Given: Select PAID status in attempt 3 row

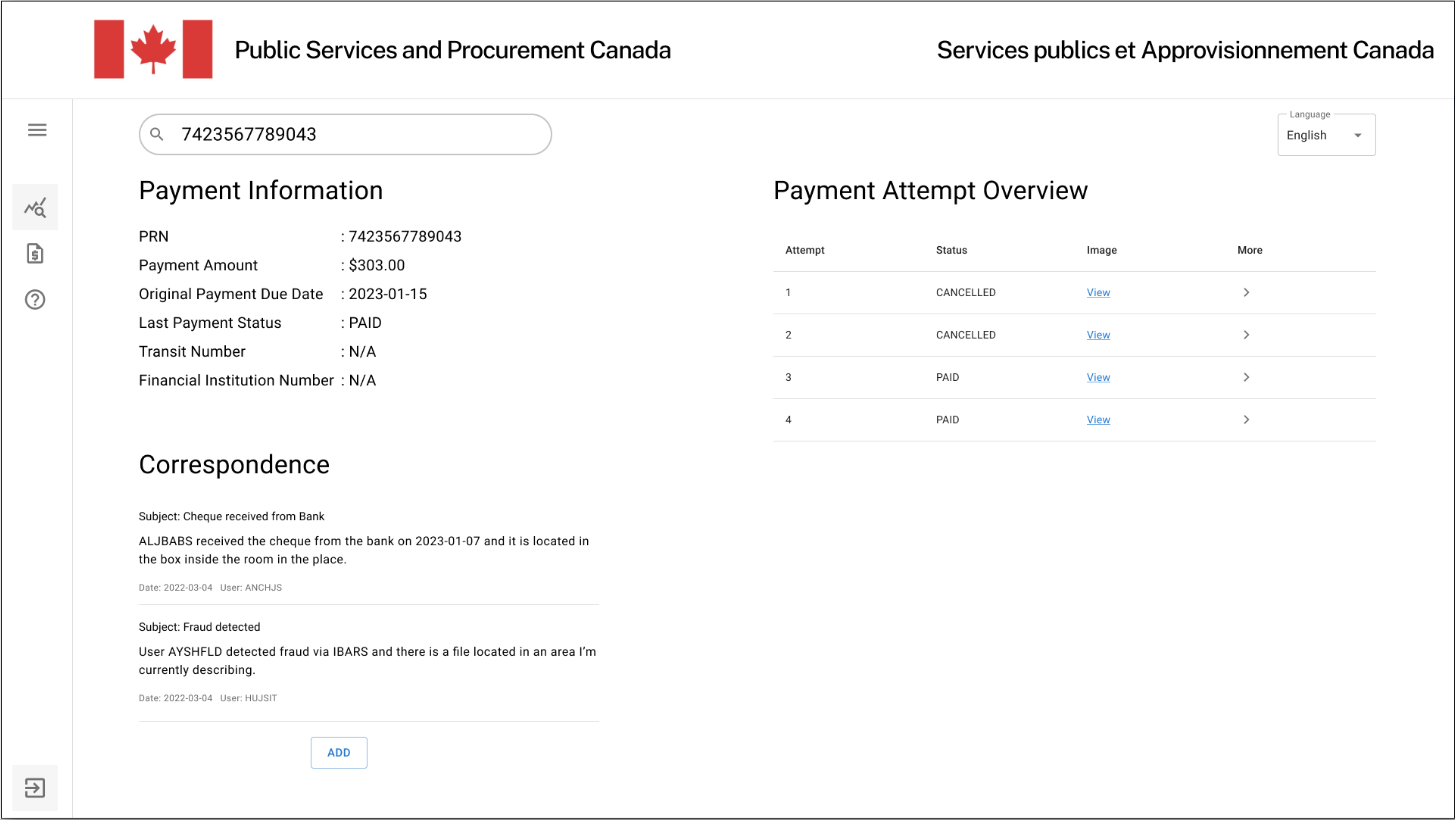Looking at the screenshot, I should (947, 378).
